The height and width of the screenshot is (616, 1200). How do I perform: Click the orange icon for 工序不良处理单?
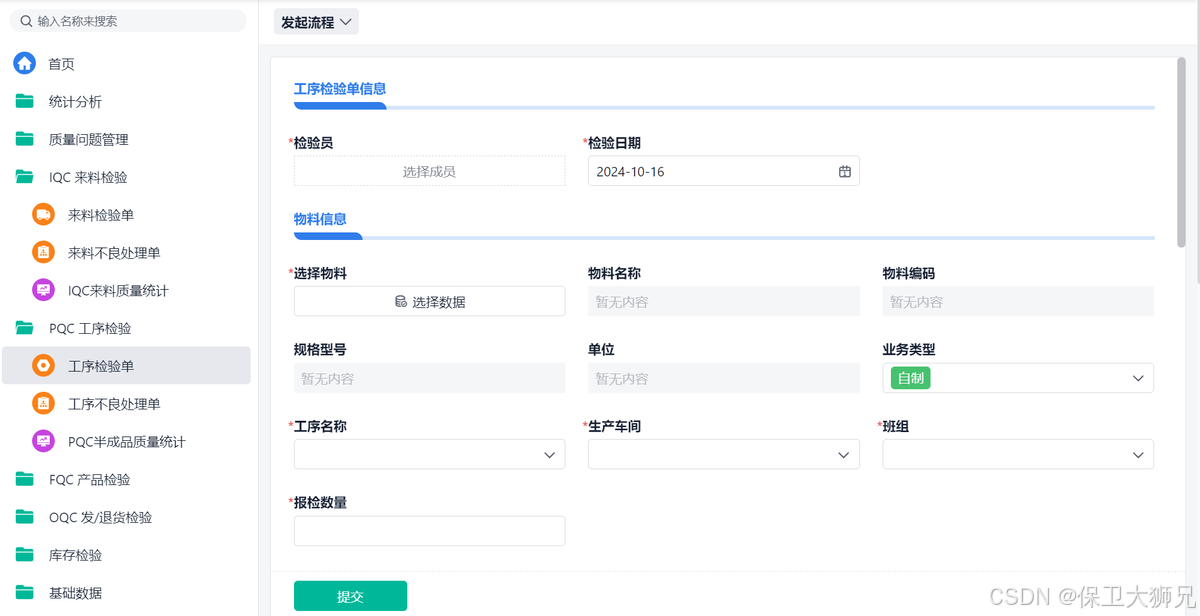[x=43, y=404]
